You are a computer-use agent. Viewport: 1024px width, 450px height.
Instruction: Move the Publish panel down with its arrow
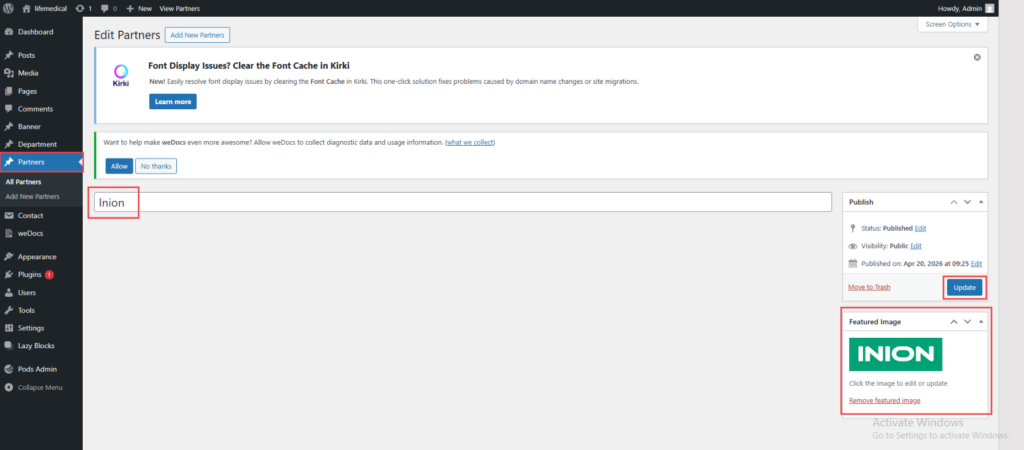[967, 202]
